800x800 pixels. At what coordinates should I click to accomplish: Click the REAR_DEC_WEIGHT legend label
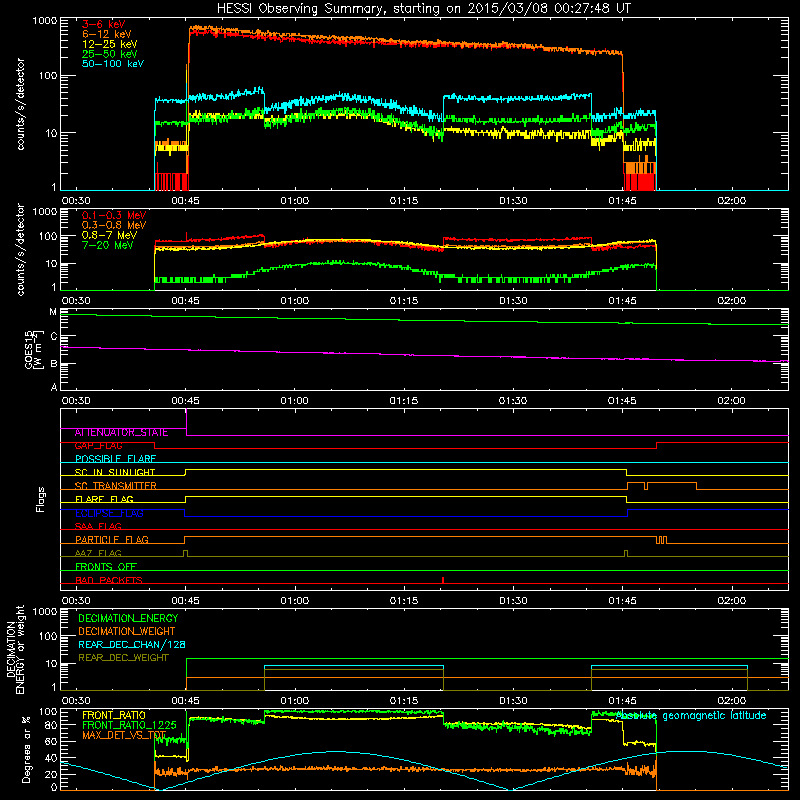tap(123, 658)
